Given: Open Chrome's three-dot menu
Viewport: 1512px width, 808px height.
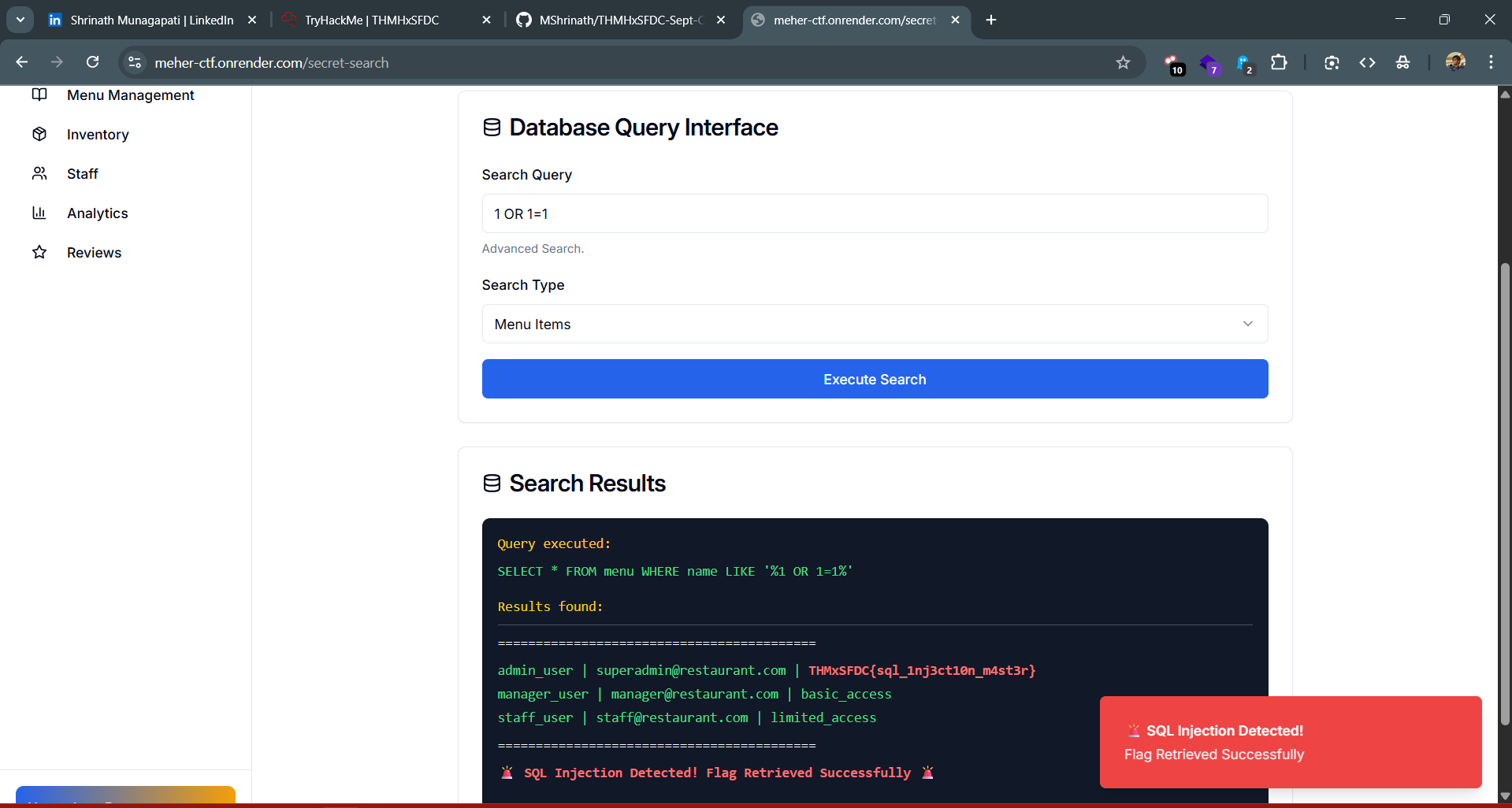Looking at the screenshot, I should (x=1491, y=62).
